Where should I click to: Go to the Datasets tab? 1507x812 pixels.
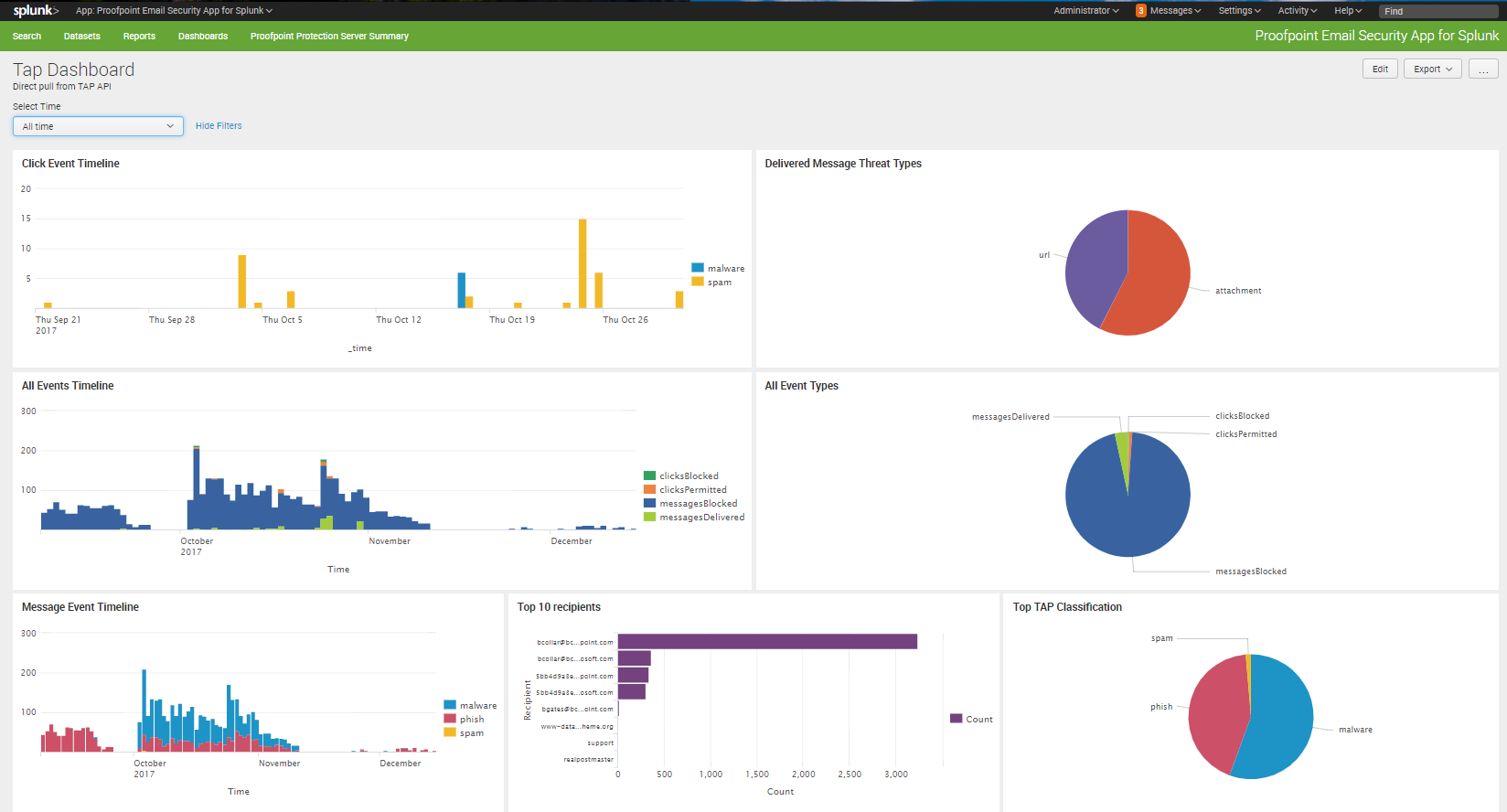(81, 37)
